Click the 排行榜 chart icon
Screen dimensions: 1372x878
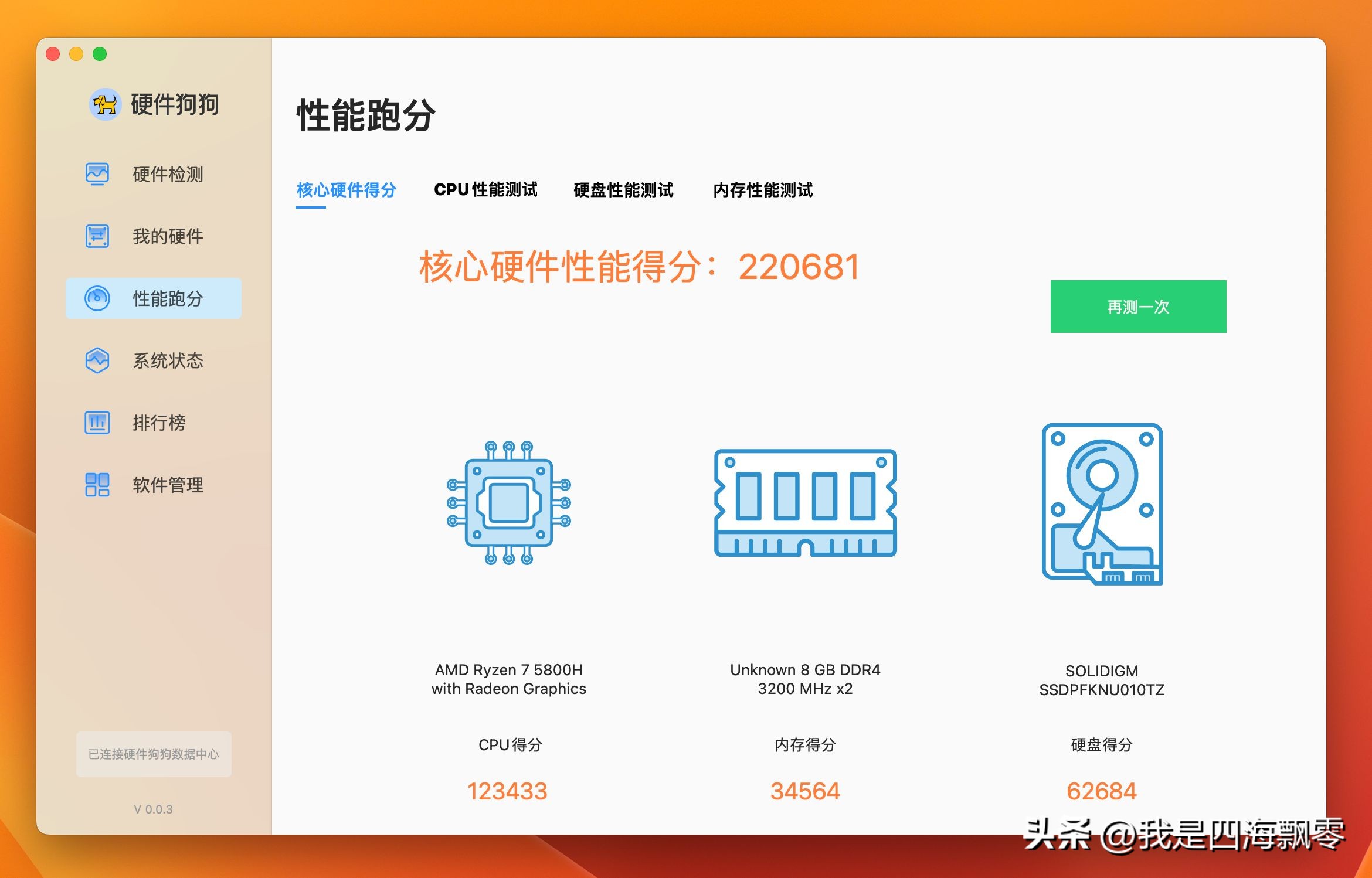pos(97,423)
